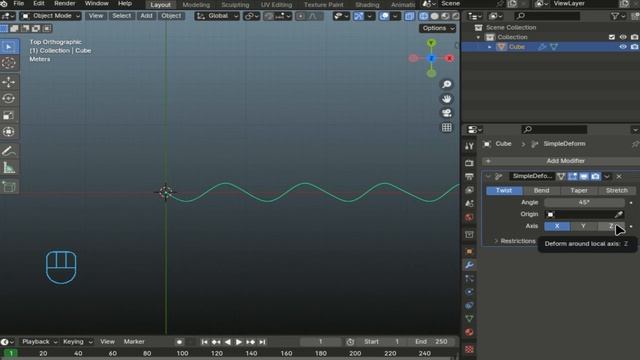Screen dimensions: 640x360
Task: Toggle Cube visibility eye in outliner
Action: pos(623,47)
